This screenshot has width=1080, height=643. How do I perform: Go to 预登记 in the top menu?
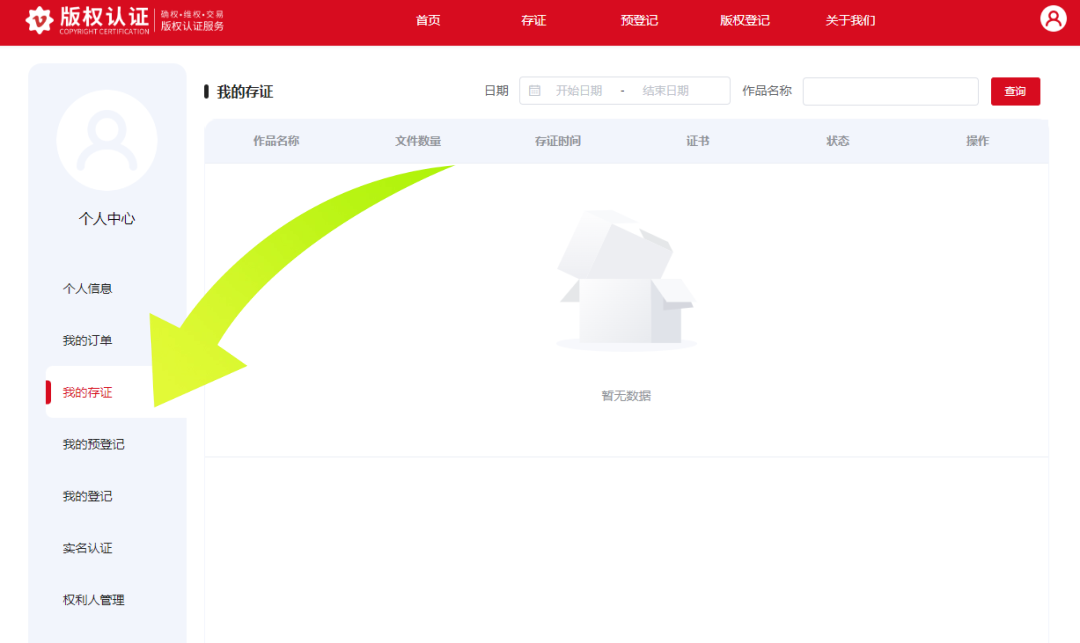639,21
